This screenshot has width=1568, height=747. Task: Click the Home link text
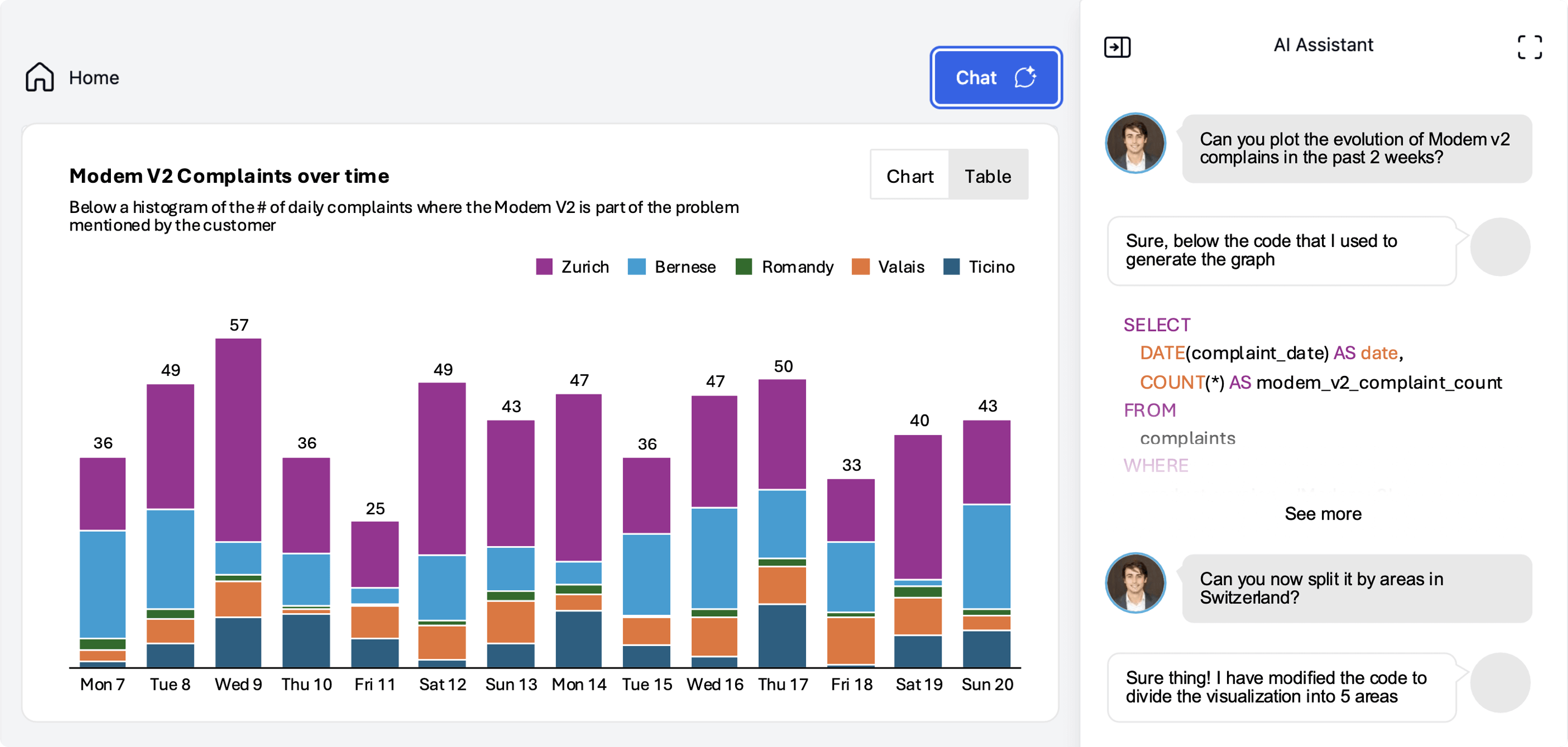tap(94, 77)
